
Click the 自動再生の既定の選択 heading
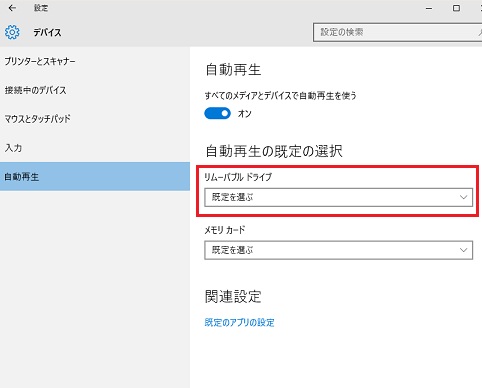(274, 151)
